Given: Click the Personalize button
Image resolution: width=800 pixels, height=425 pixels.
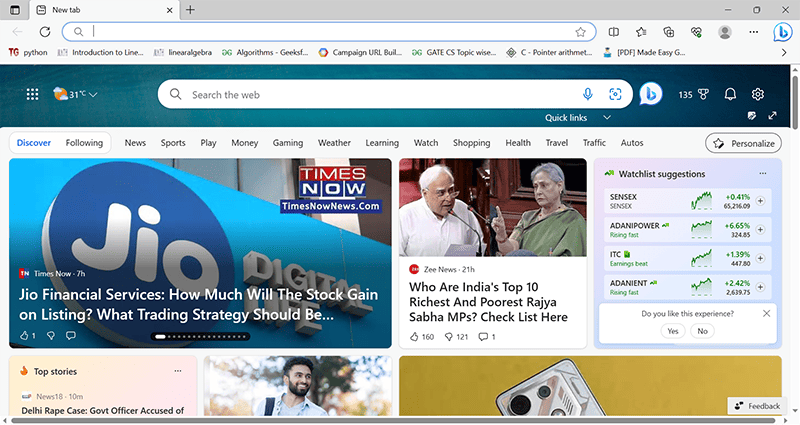Looking at the screenshot, I should (743, 143).
